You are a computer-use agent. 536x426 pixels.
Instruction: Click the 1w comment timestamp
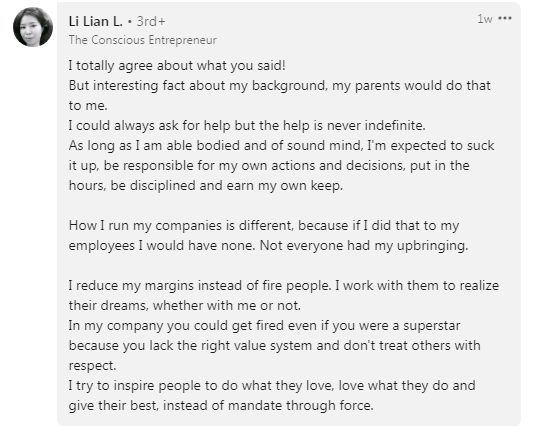pos(485,18)
